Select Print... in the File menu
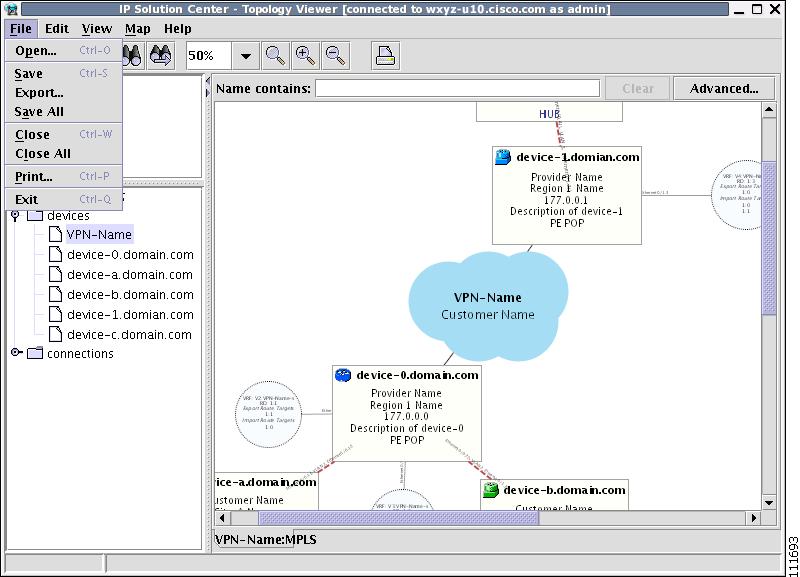 click(63, 177)
